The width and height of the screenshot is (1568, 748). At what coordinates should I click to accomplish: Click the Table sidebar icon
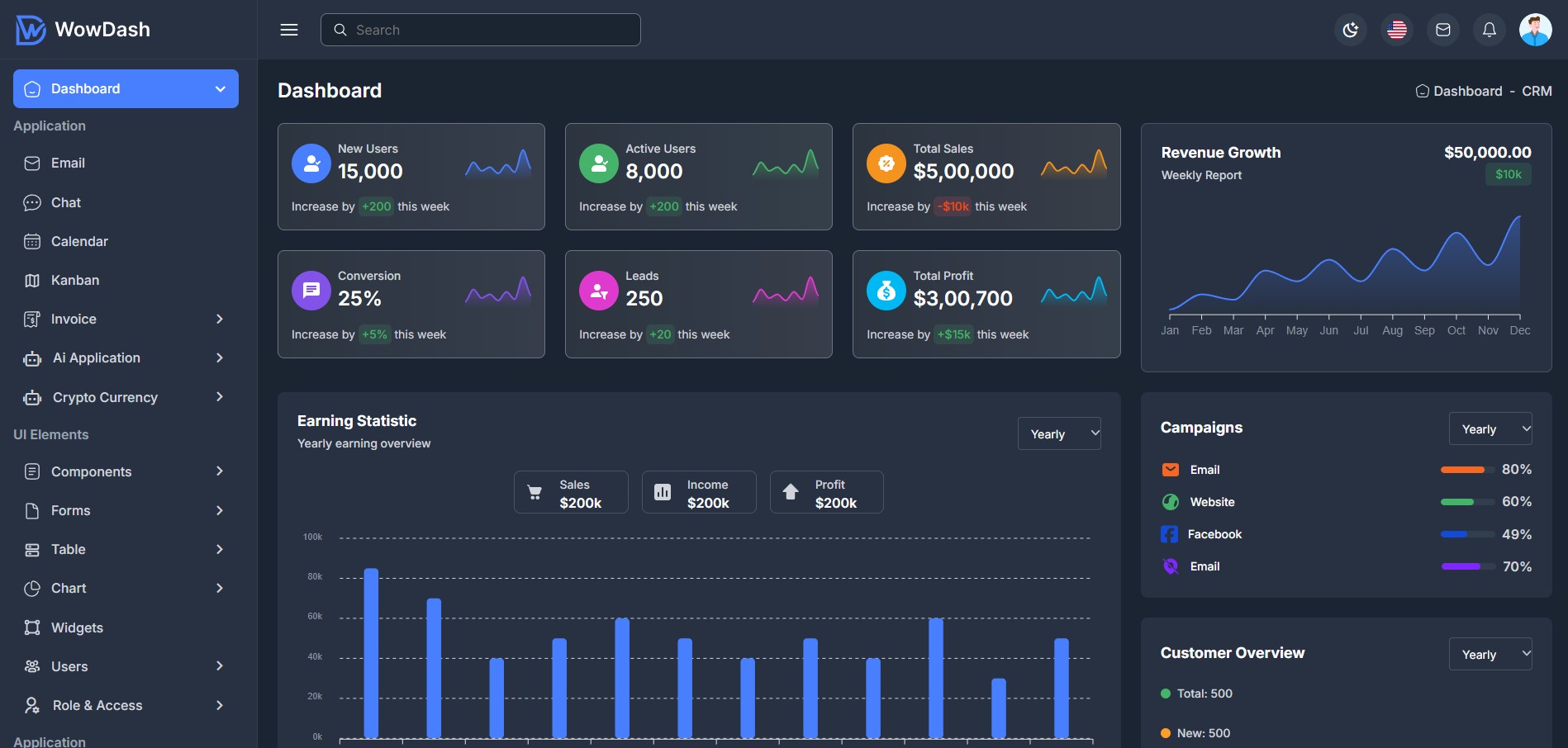(32, 550)
